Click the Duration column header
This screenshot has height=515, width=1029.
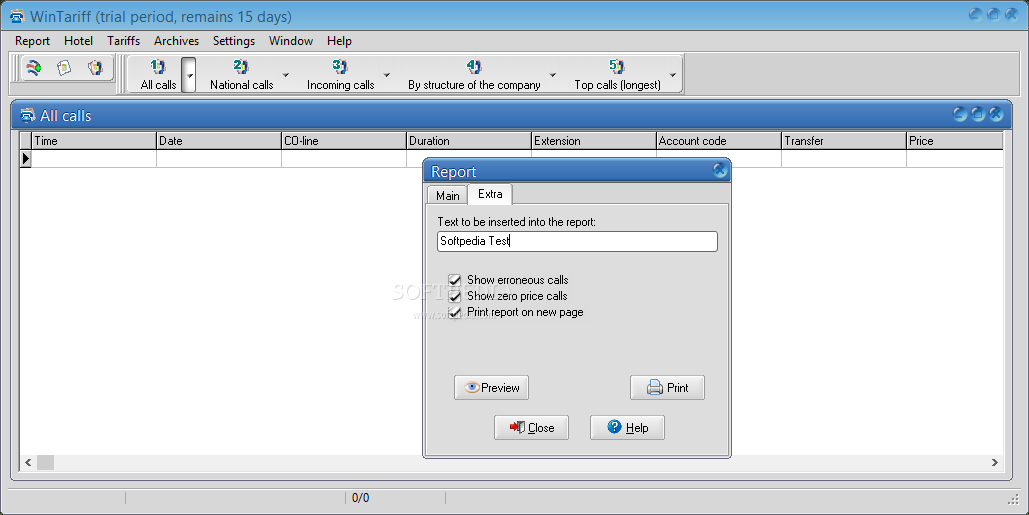pos(469,141)
